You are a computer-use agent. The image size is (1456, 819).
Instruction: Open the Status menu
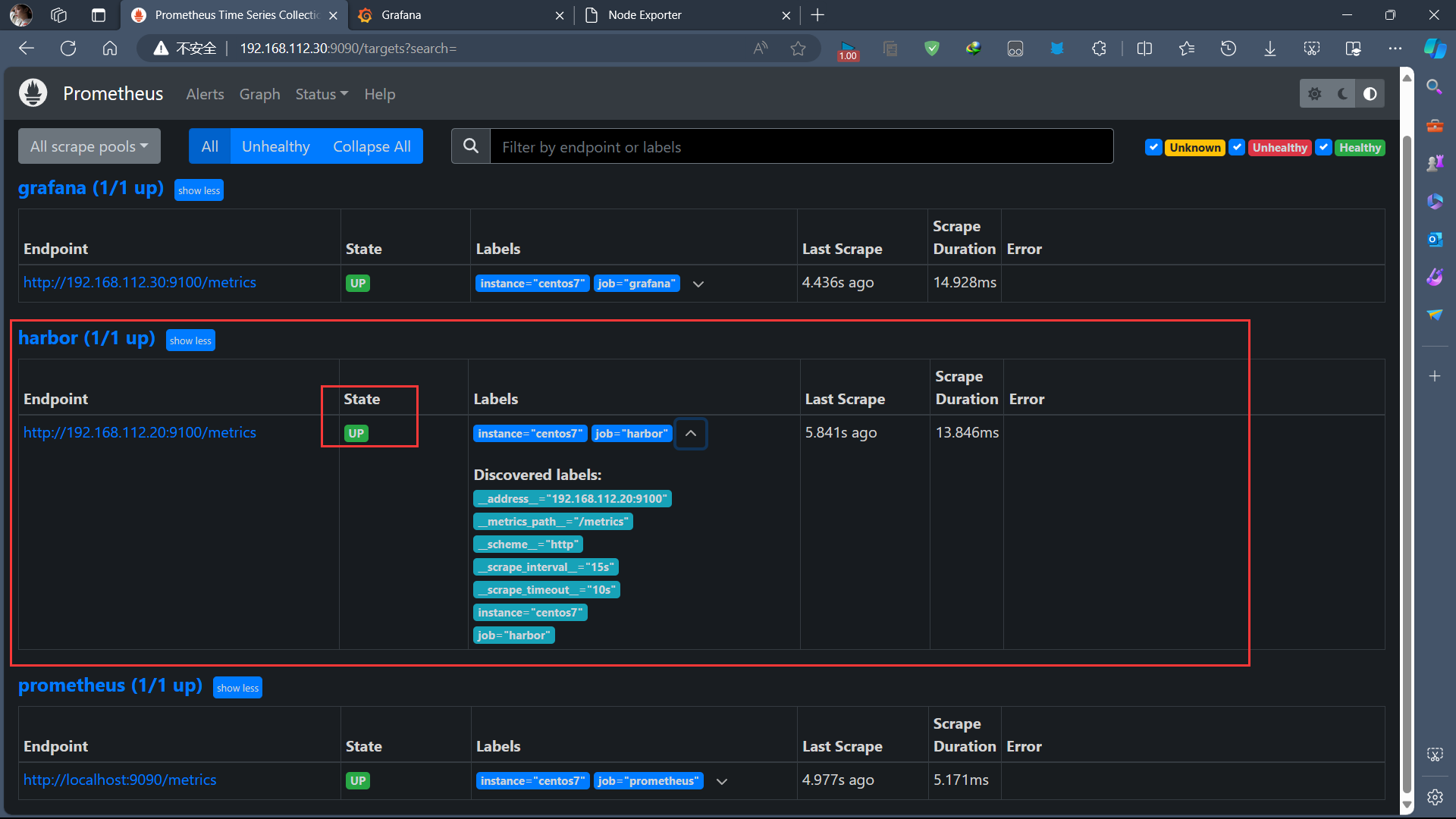click(x=322, y=94)
